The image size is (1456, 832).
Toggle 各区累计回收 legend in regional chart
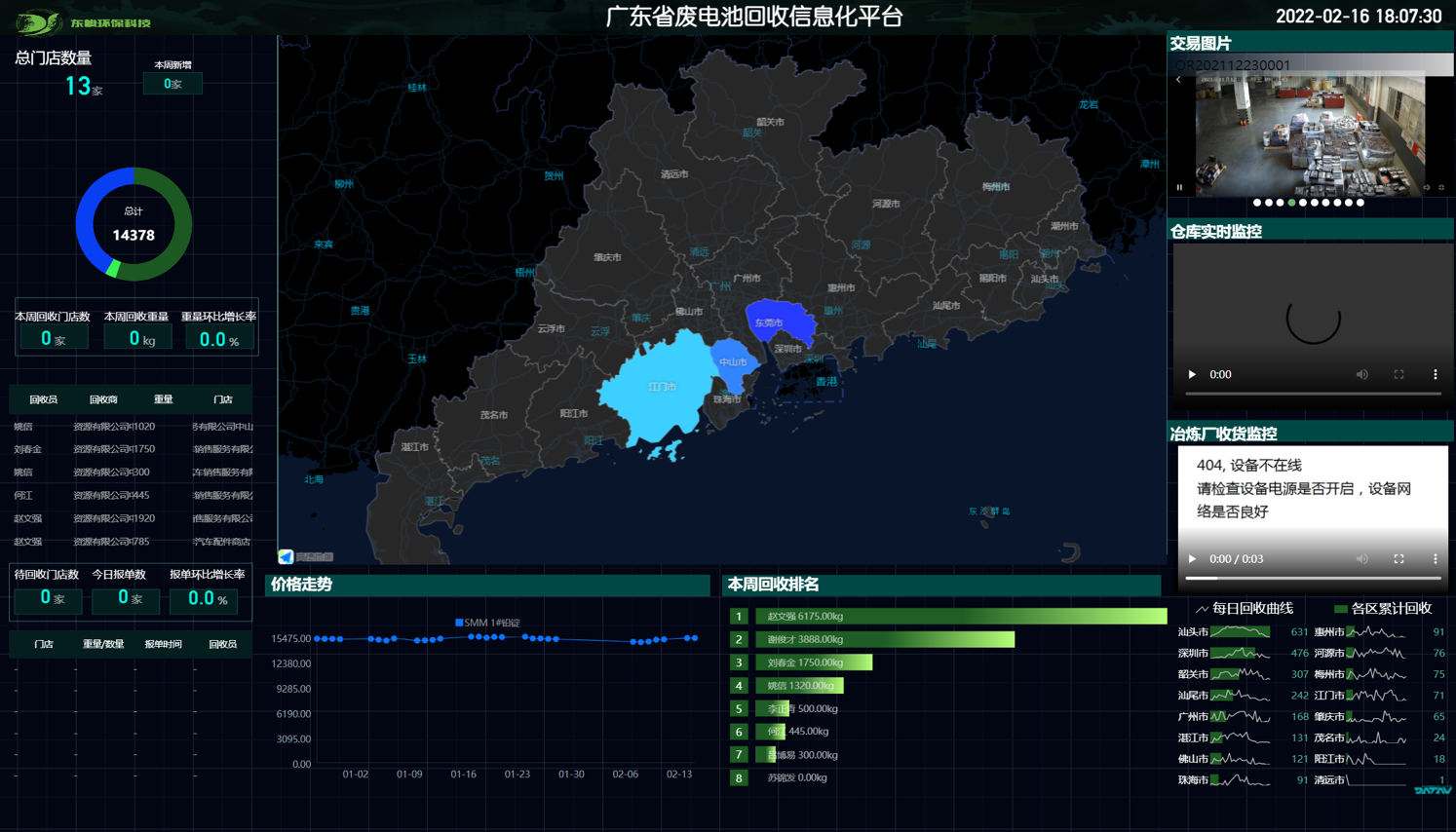click(x=1383, y=609)
